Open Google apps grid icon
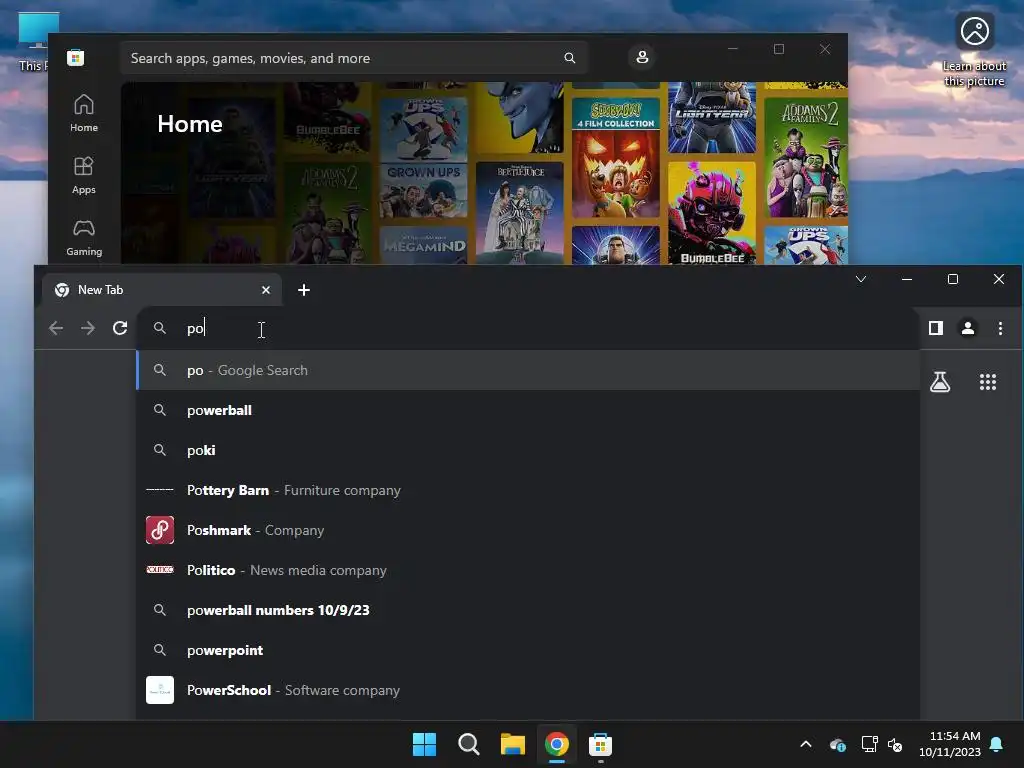The image size is (1024, 768). (x=987, y=382)
